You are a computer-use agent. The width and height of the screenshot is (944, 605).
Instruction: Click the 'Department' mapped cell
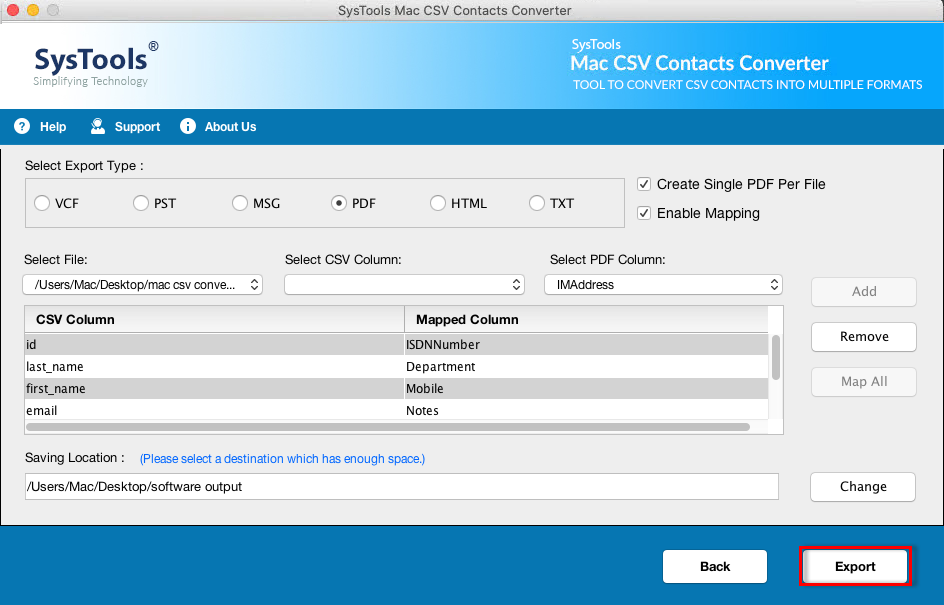[586, 367]
